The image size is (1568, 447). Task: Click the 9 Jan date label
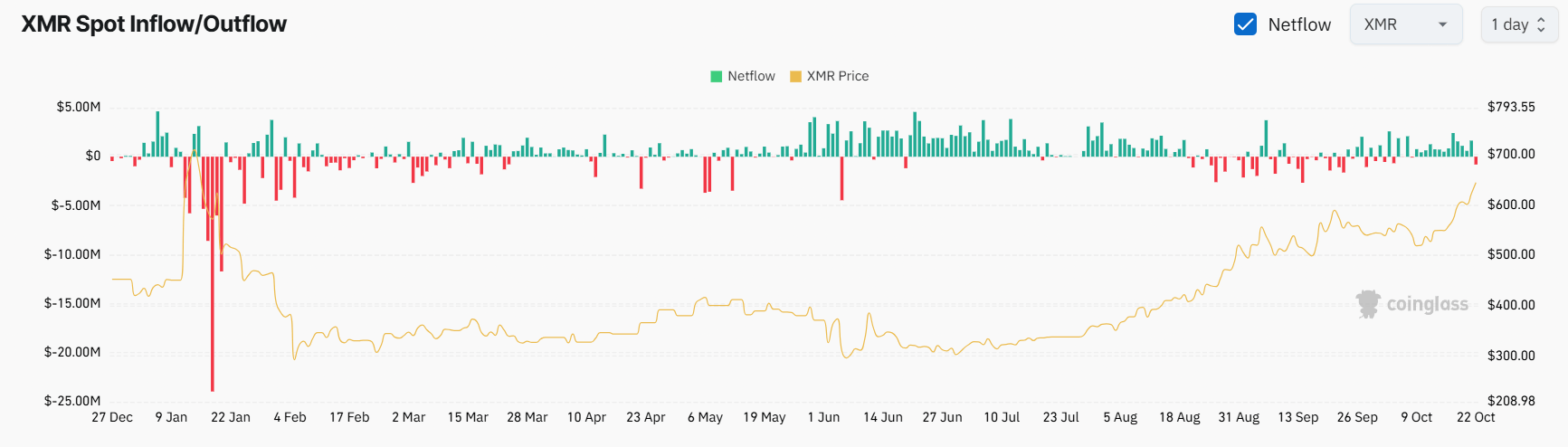(x=171, y=417)
